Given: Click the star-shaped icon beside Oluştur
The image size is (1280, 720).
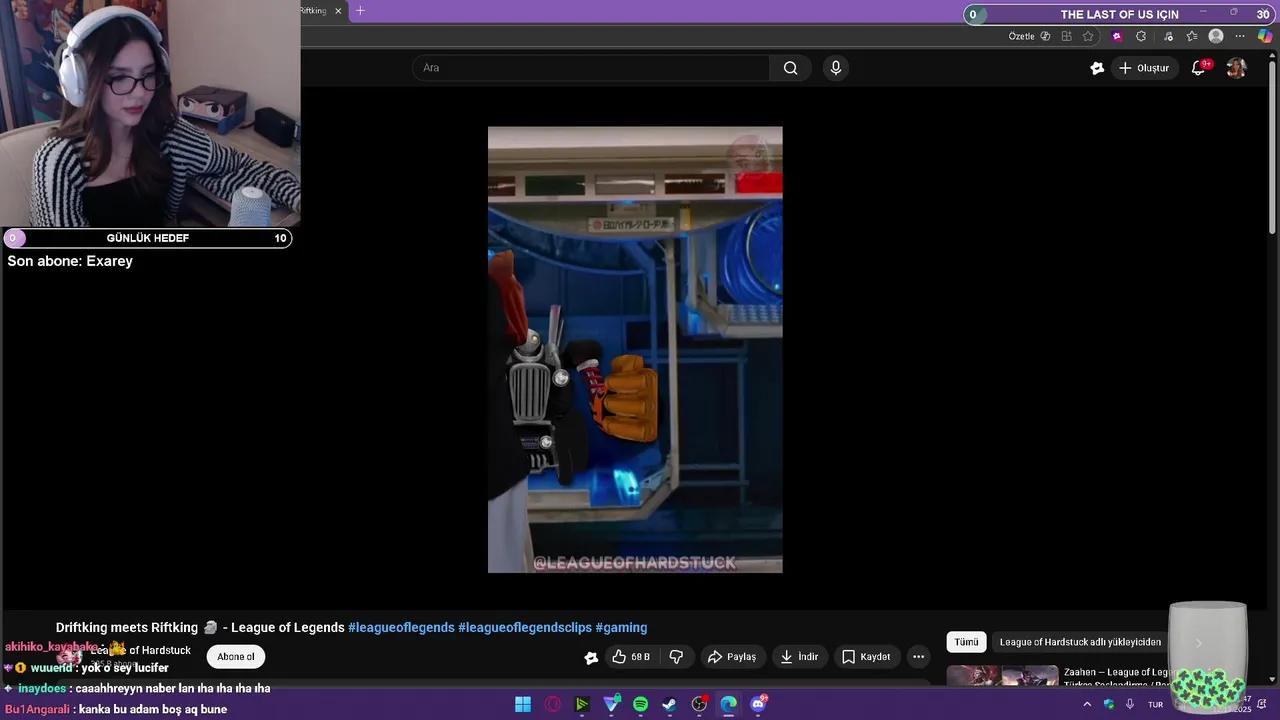Looking at the screenshot, I should pyautogui.click(x=1097, y=68).
